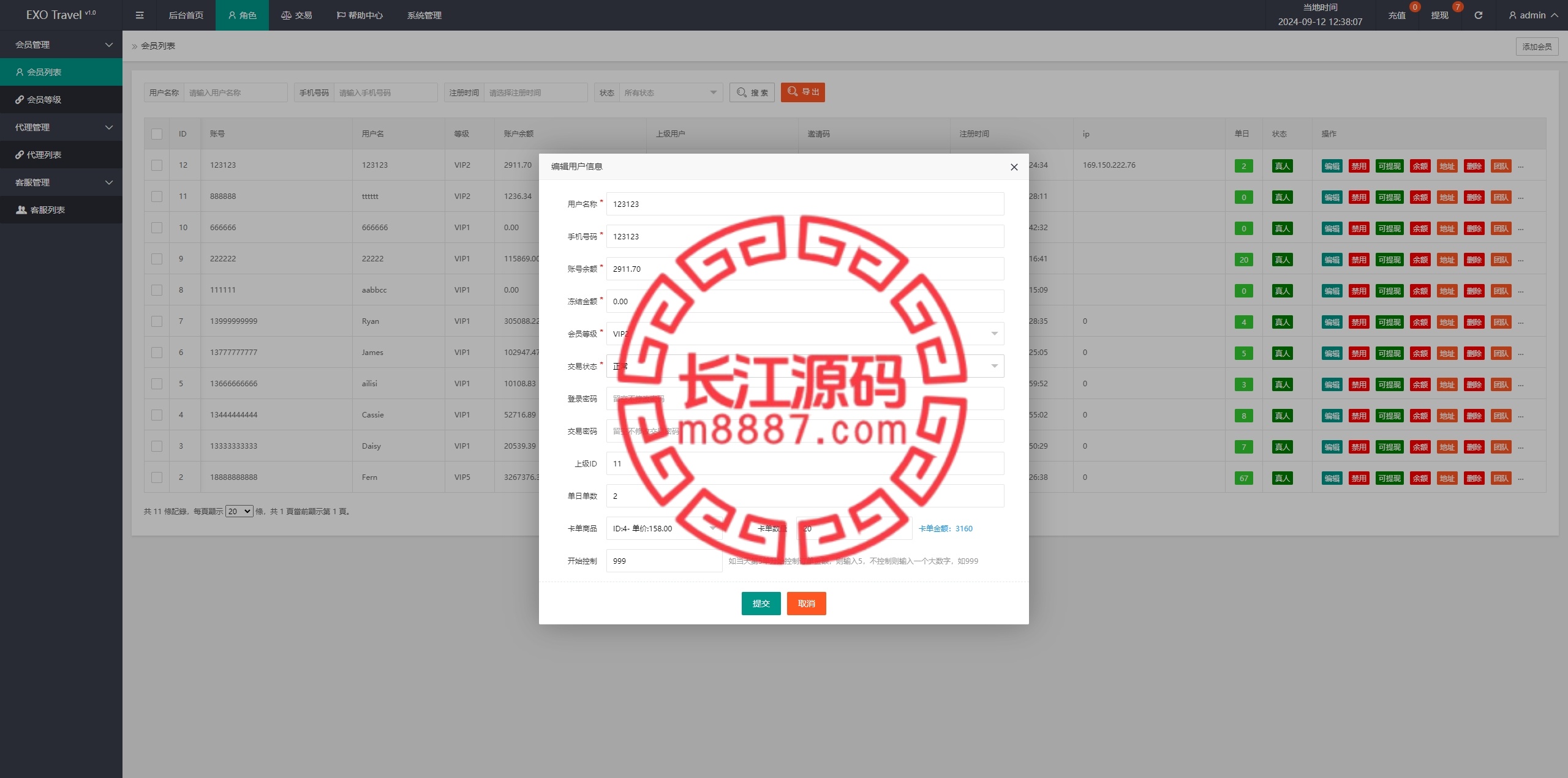
Task: Open 会员列表 in the sidebar
Action: click(61, 72)
